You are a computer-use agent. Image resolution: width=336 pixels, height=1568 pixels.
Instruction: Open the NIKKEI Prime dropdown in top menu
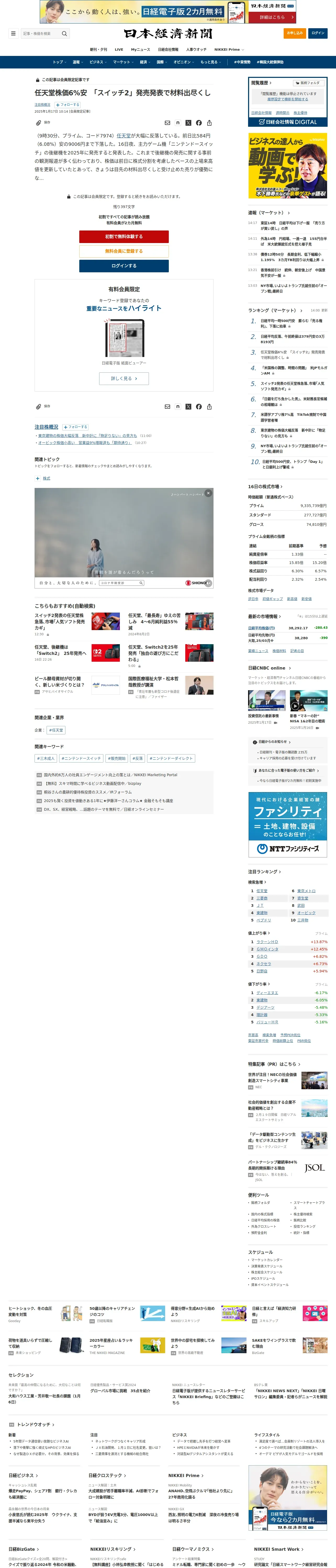pos(229,49)
